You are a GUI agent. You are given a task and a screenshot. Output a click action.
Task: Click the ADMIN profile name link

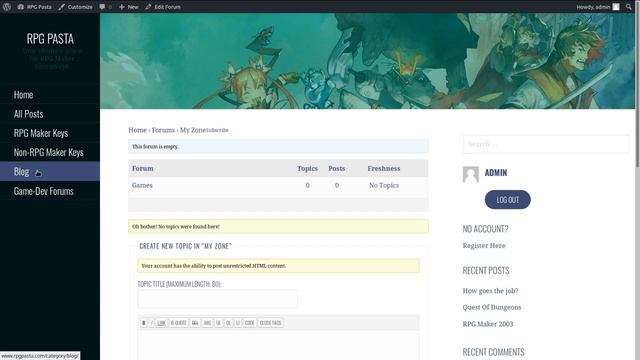click(x=496, y=173)
